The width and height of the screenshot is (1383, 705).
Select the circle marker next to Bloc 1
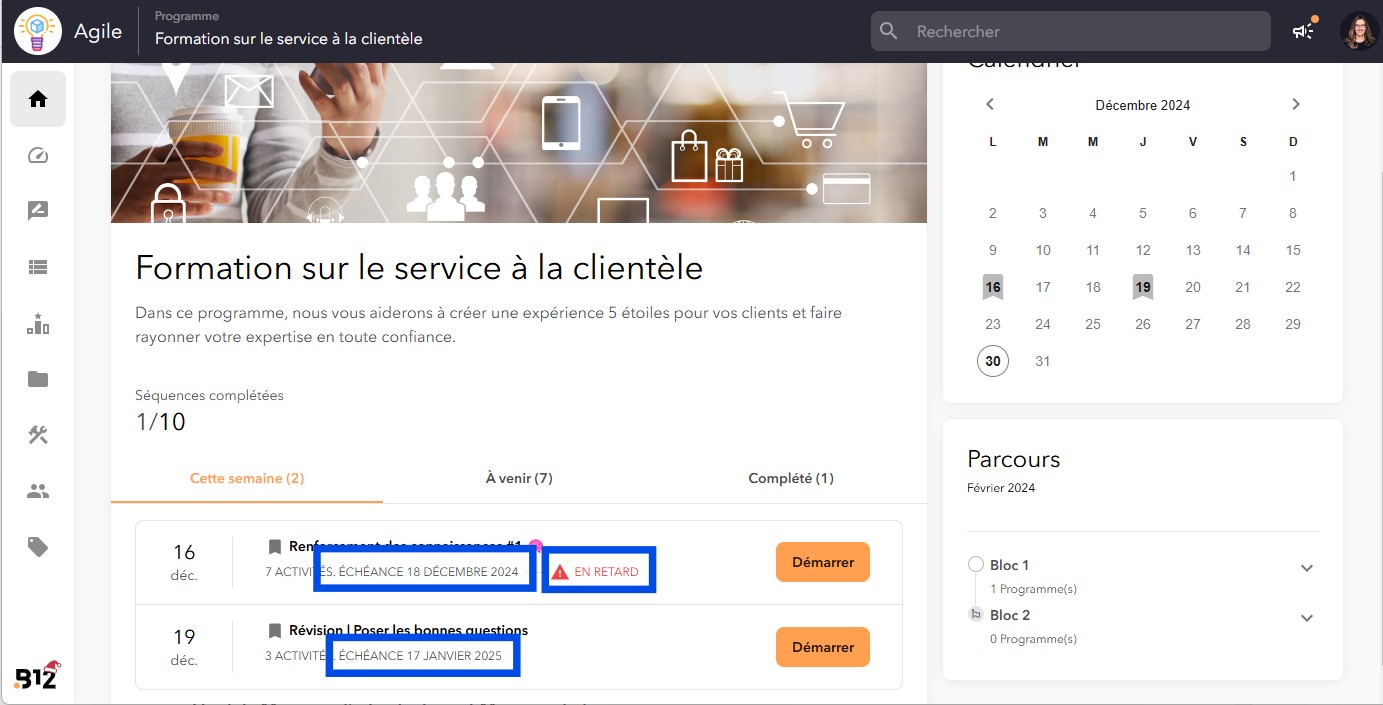coord(976,565)
